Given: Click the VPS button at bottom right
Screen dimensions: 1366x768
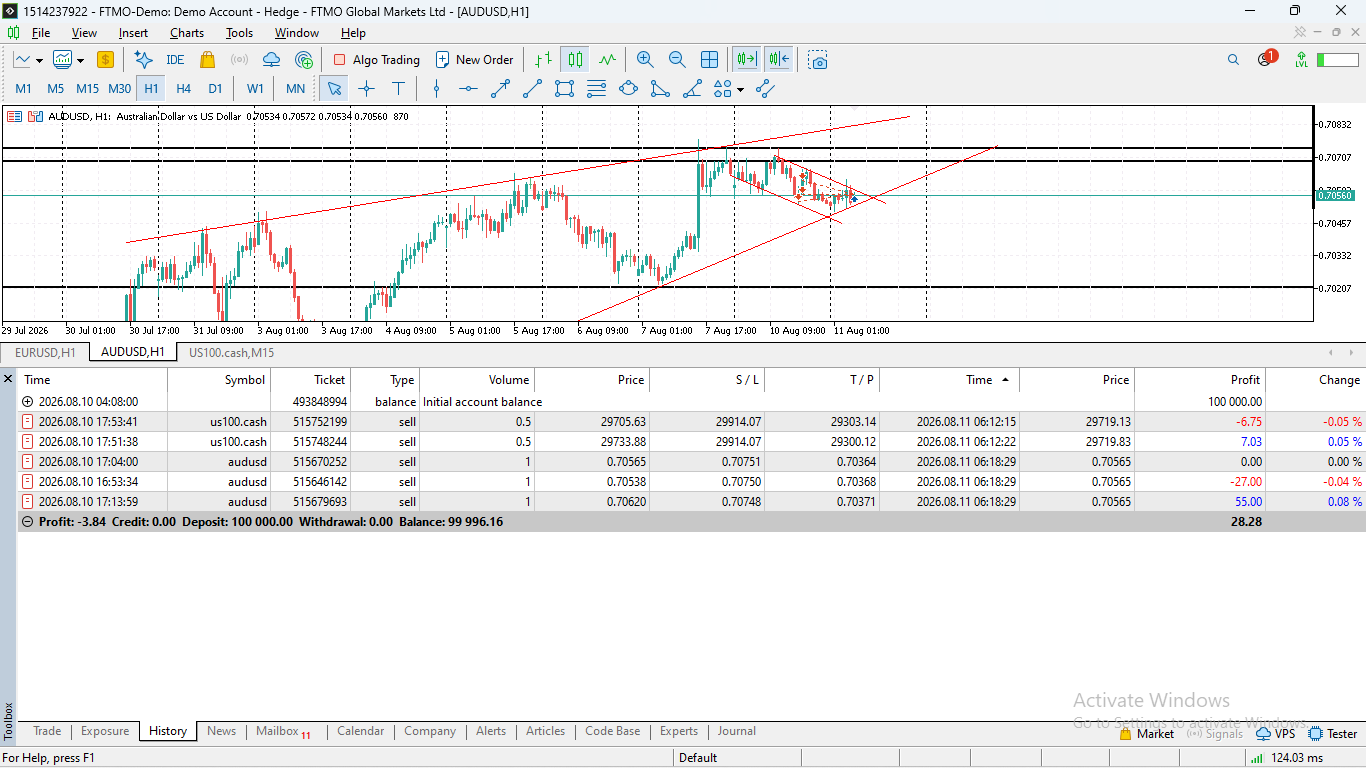Looking at the screenshot, I should tap(1276, 734).
